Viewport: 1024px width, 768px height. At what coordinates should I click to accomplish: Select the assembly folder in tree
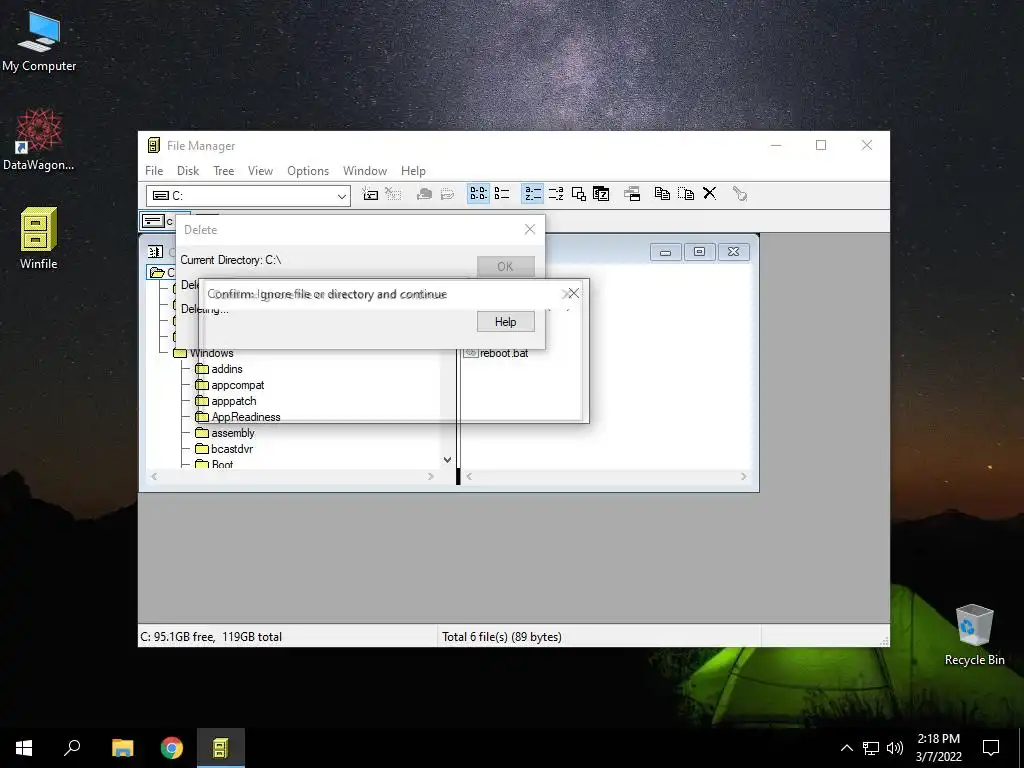(x=225, y=433)
